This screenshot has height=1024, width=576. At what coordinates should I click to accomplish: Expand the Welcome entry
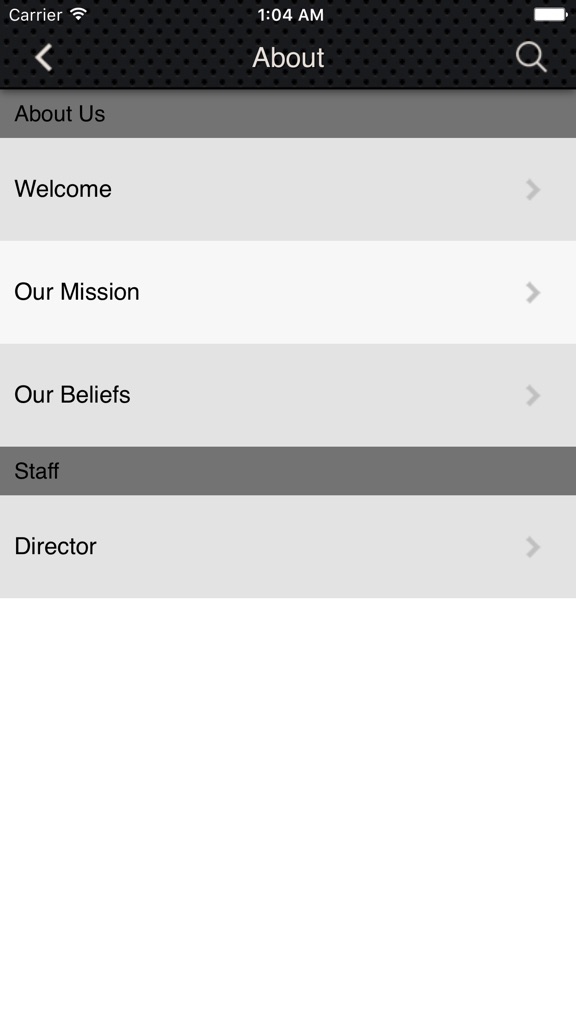[288, 189]
